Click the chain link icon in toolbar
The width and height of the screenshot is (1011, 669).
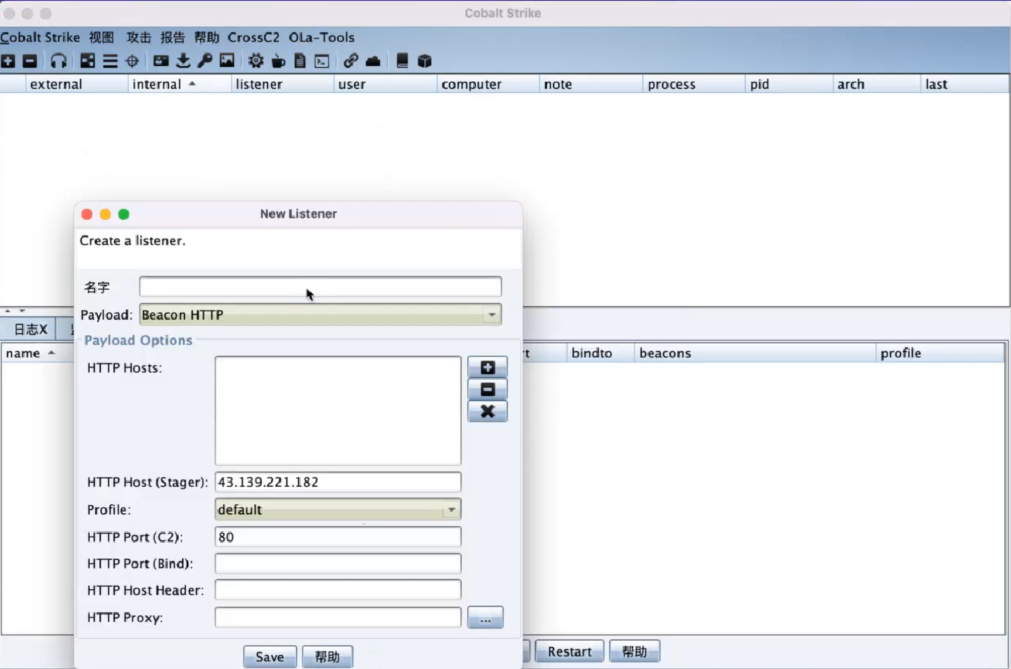(351, 61)
